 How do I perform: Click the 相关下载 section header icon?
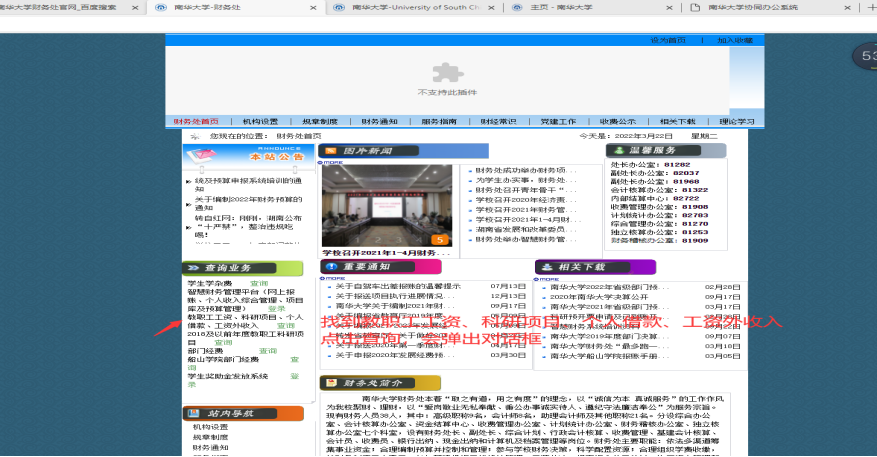click(546, 267)
